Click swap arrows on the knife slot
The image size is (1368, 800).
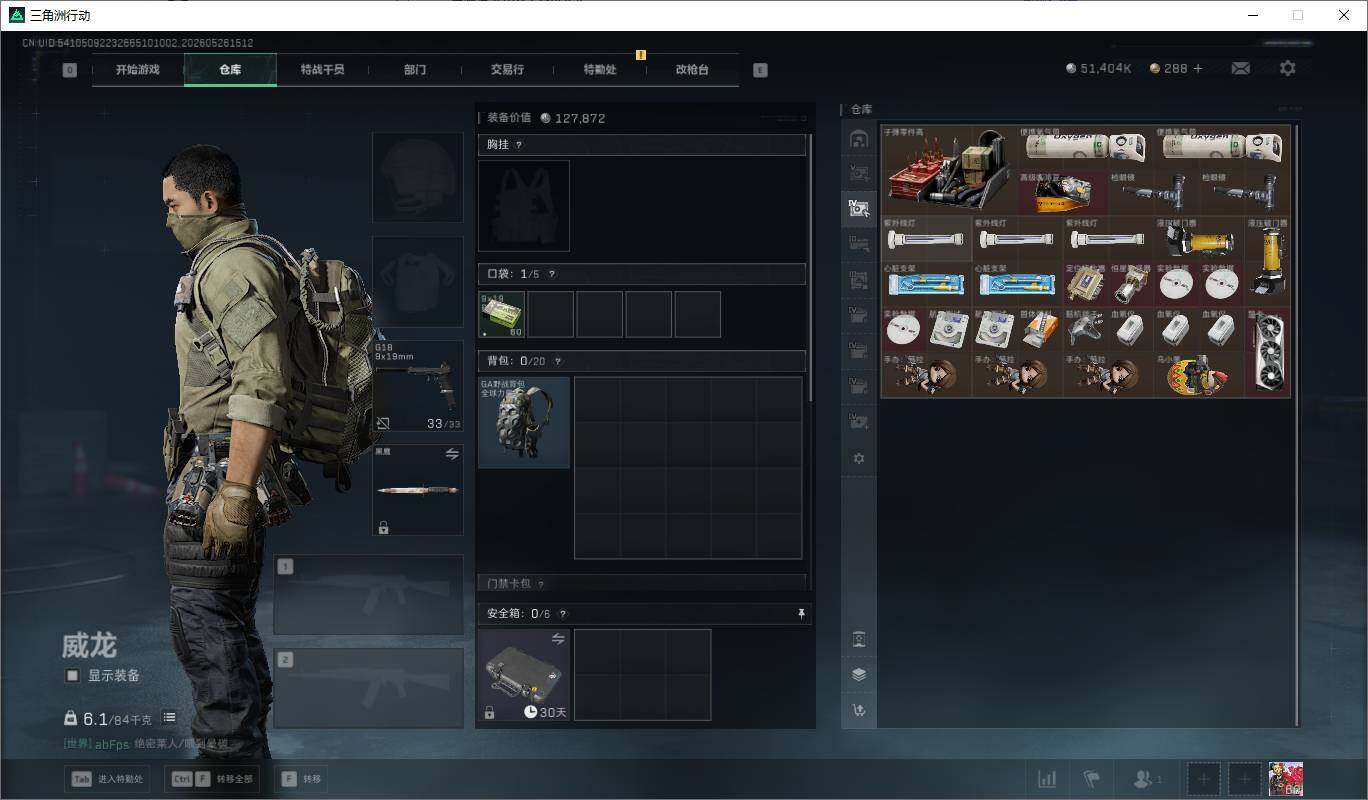tap(452, 454)
